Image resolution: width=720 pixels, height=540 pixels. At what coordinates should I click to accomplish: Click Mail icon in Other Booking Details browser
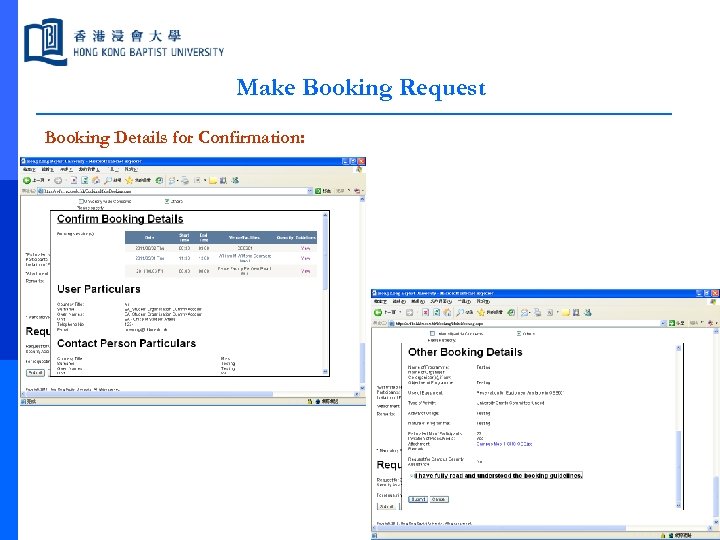pyautogui.click(x=523, y=313)
